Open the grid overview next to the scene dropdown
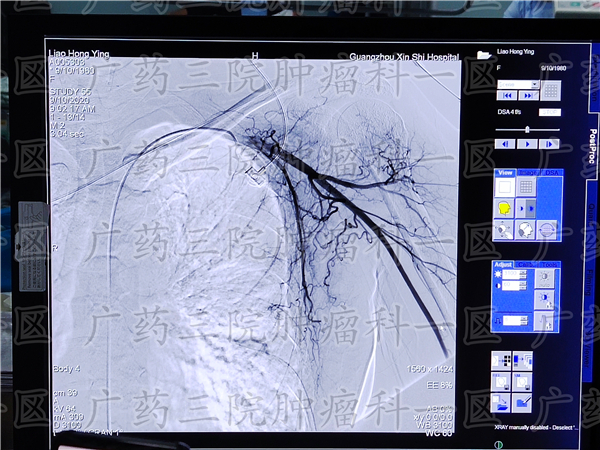The height and width of the screenshot is (450, 600). point(551,90)
